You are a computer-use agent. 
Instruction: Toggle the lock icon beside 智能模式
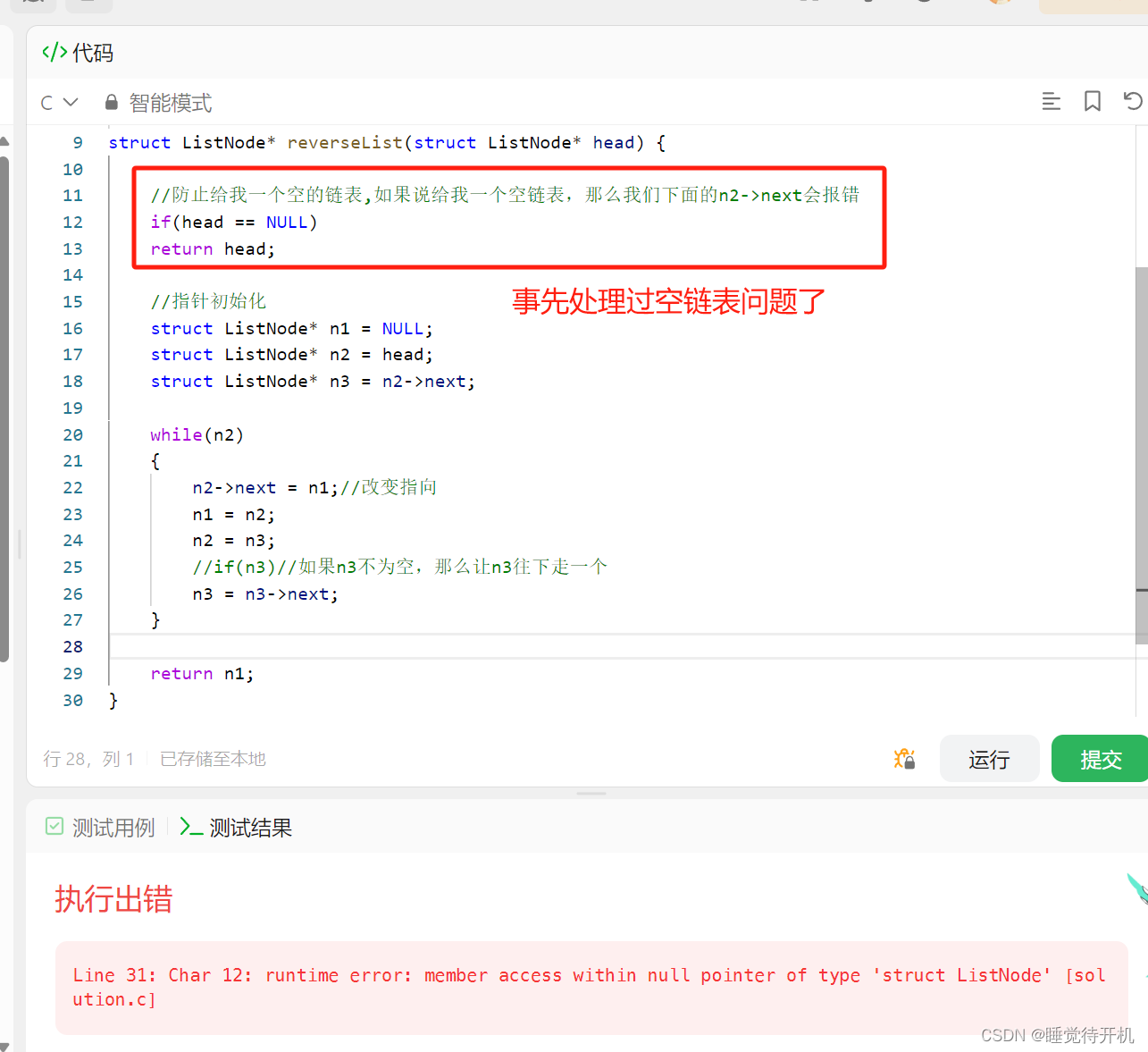tap(112, 102)
